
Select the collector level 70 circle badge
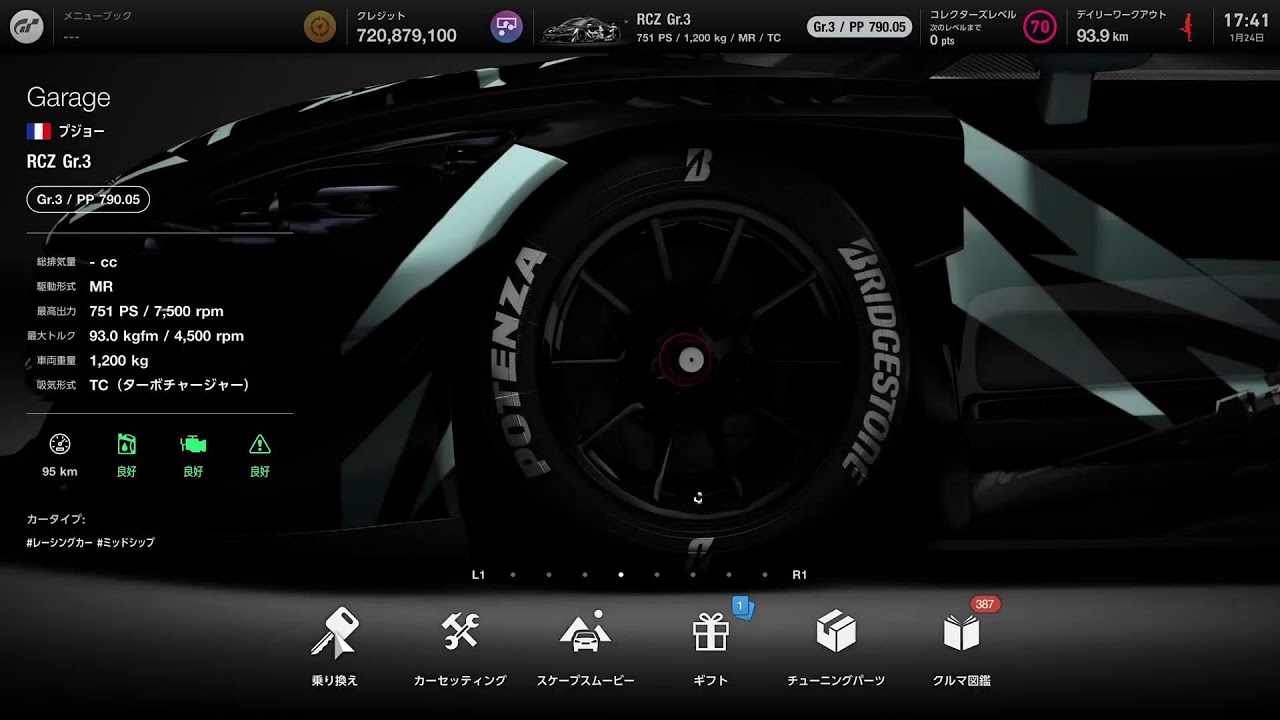1040,27
